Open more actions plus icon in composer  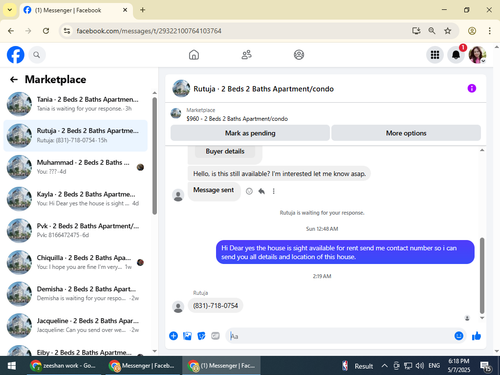pyautogui.click(x=173, y=336)
